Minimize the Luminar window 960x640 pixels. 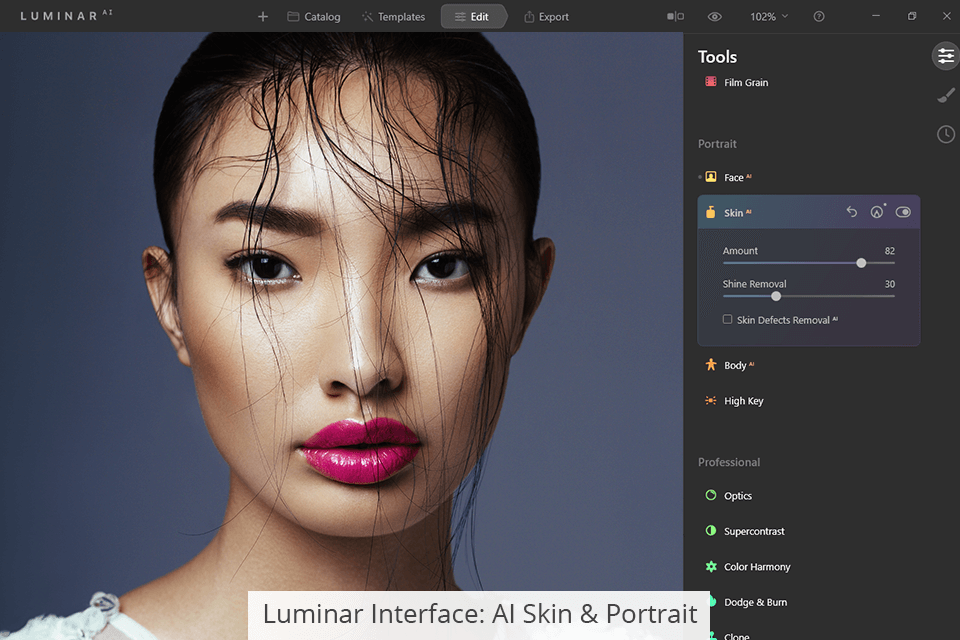(x=876, y=16)
